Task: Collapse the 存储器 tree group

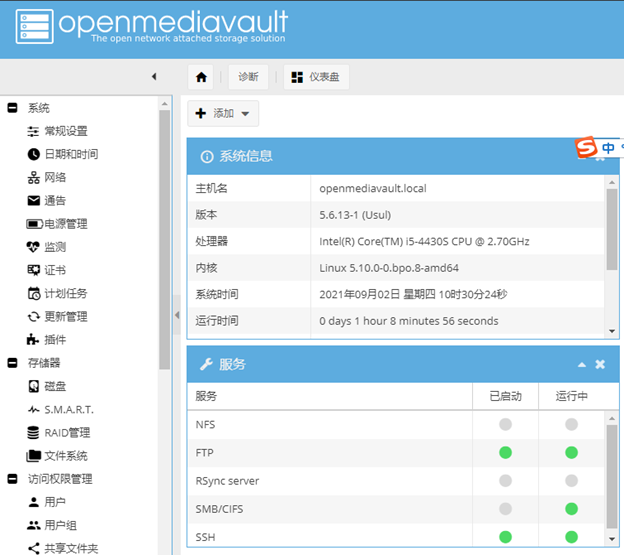Action: [12, 363]
